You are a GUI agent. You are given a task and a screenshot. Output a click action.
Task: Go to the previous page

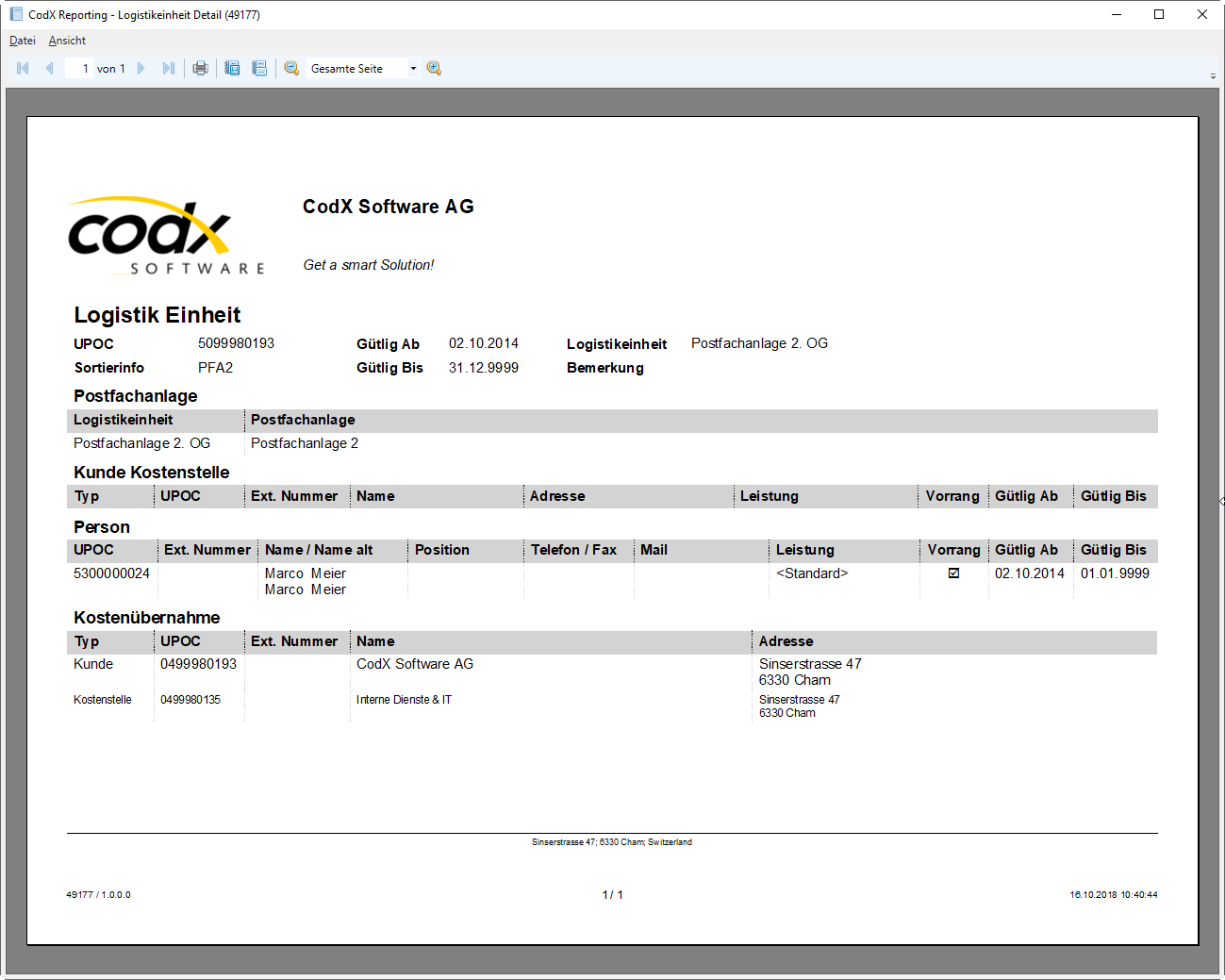[x=48, y=67]
